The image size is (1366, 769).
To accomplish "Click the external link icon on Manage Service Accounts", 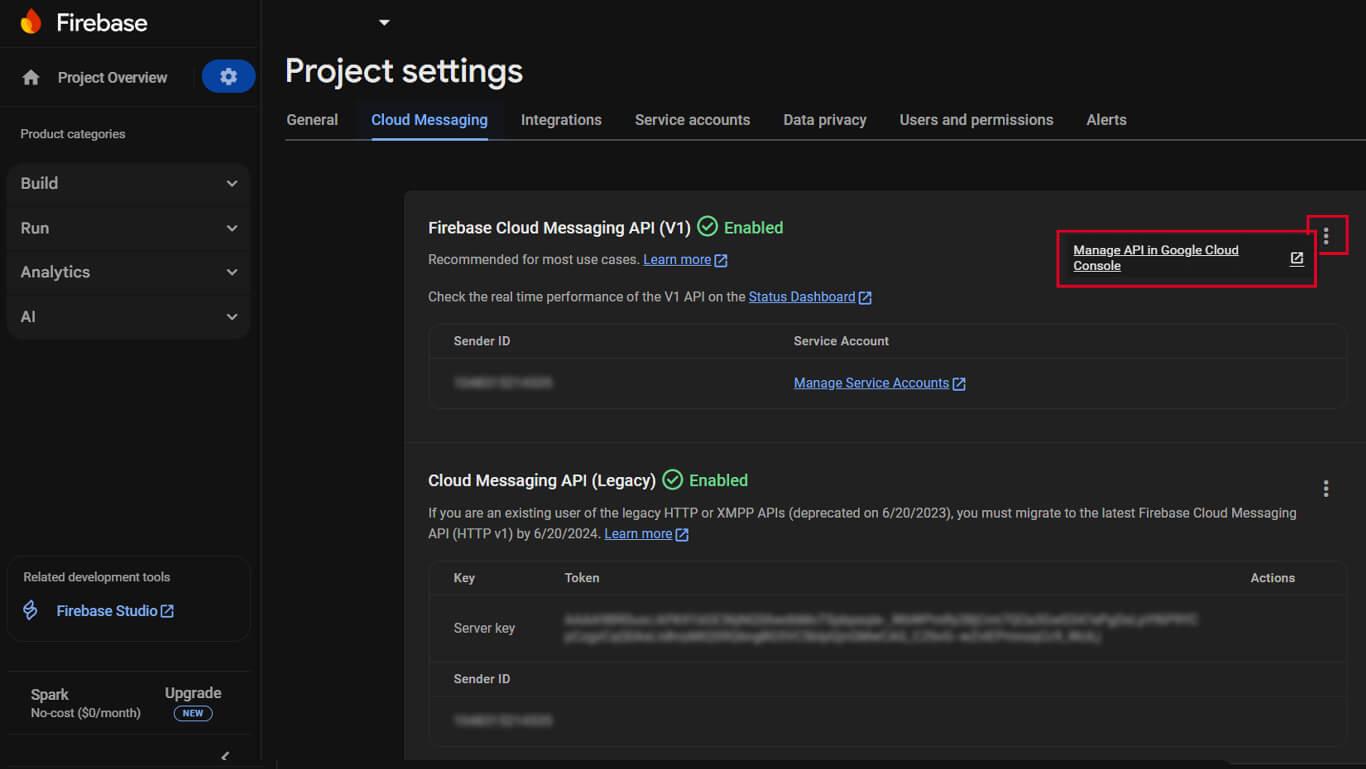I will pos(959,383).
